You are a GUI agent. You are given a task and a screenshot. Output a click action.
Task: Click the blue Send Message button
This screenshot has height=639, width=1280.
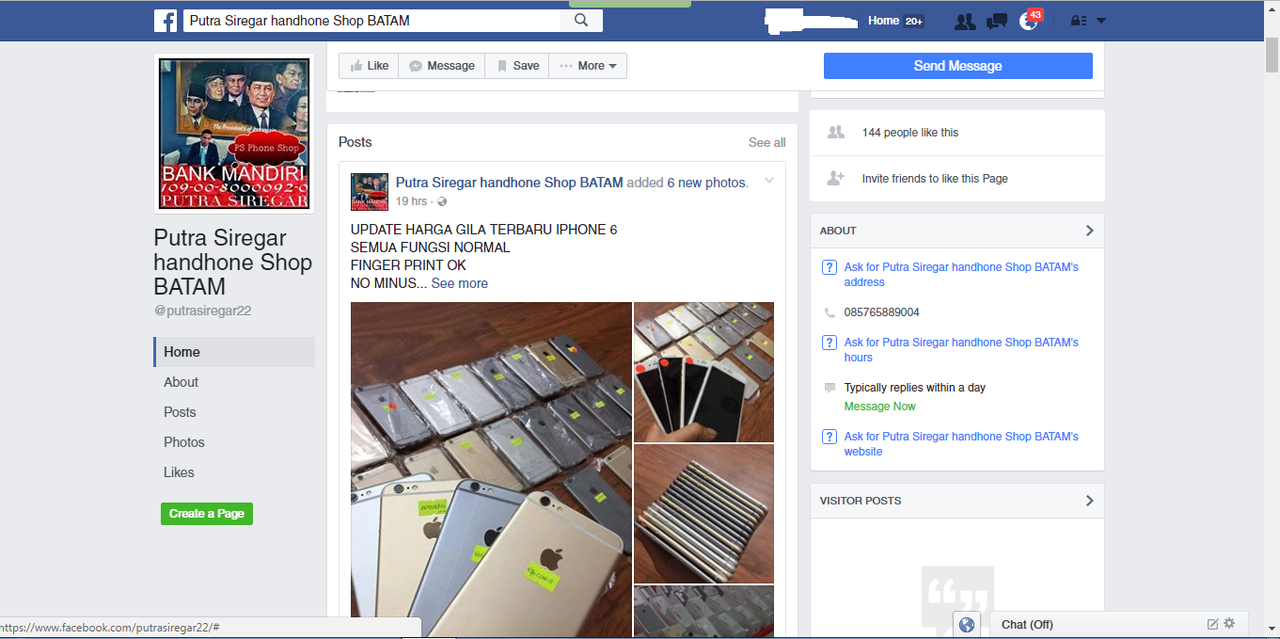pos(958,66)
